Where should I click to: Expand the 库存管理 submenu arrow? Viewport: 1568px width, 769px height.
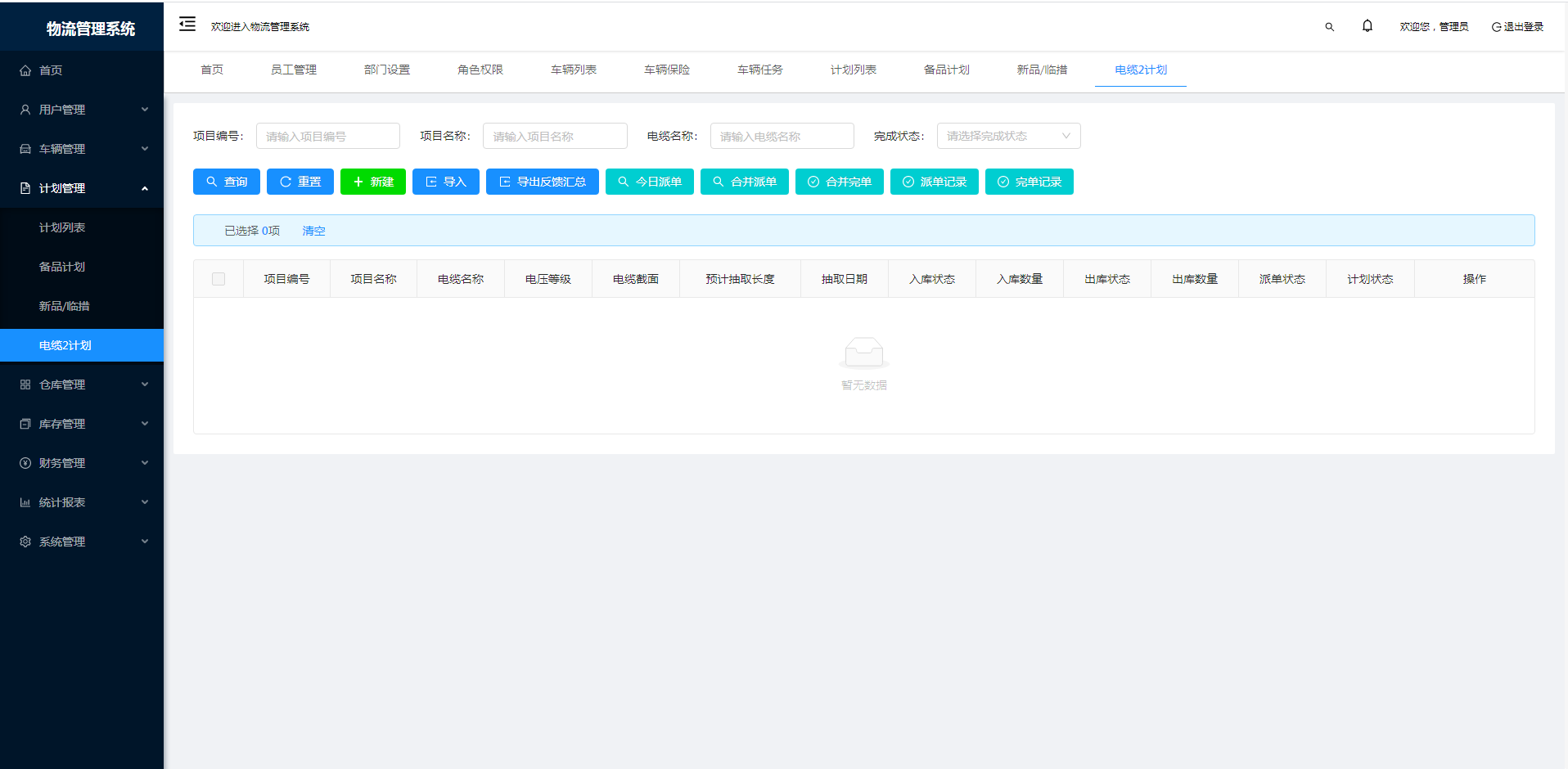pyautogui.click(x=145, y=424)
